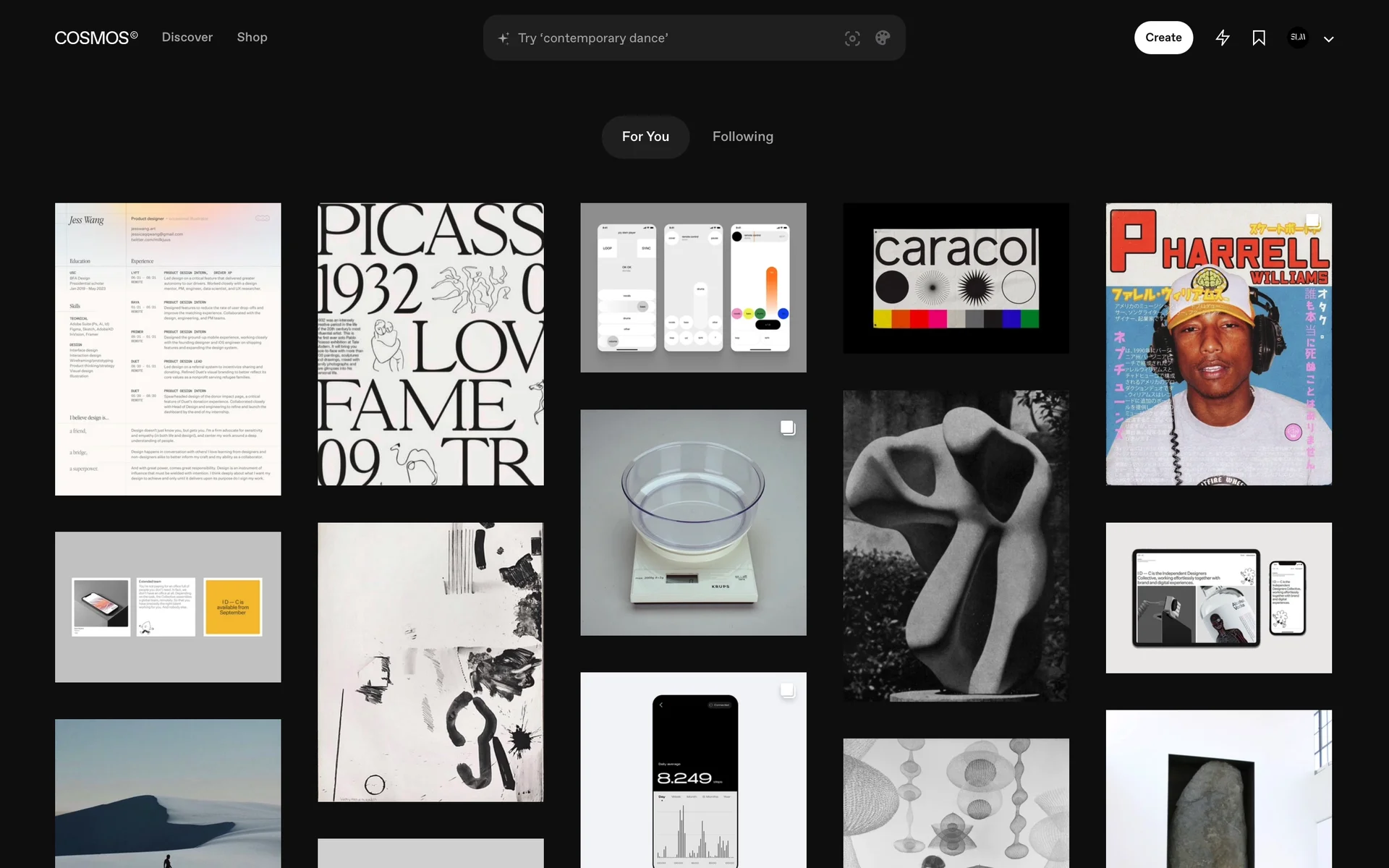Expand the account dropdown chevron
The height and width of the screenshot is (868, 1389).
pos(1329,39)
